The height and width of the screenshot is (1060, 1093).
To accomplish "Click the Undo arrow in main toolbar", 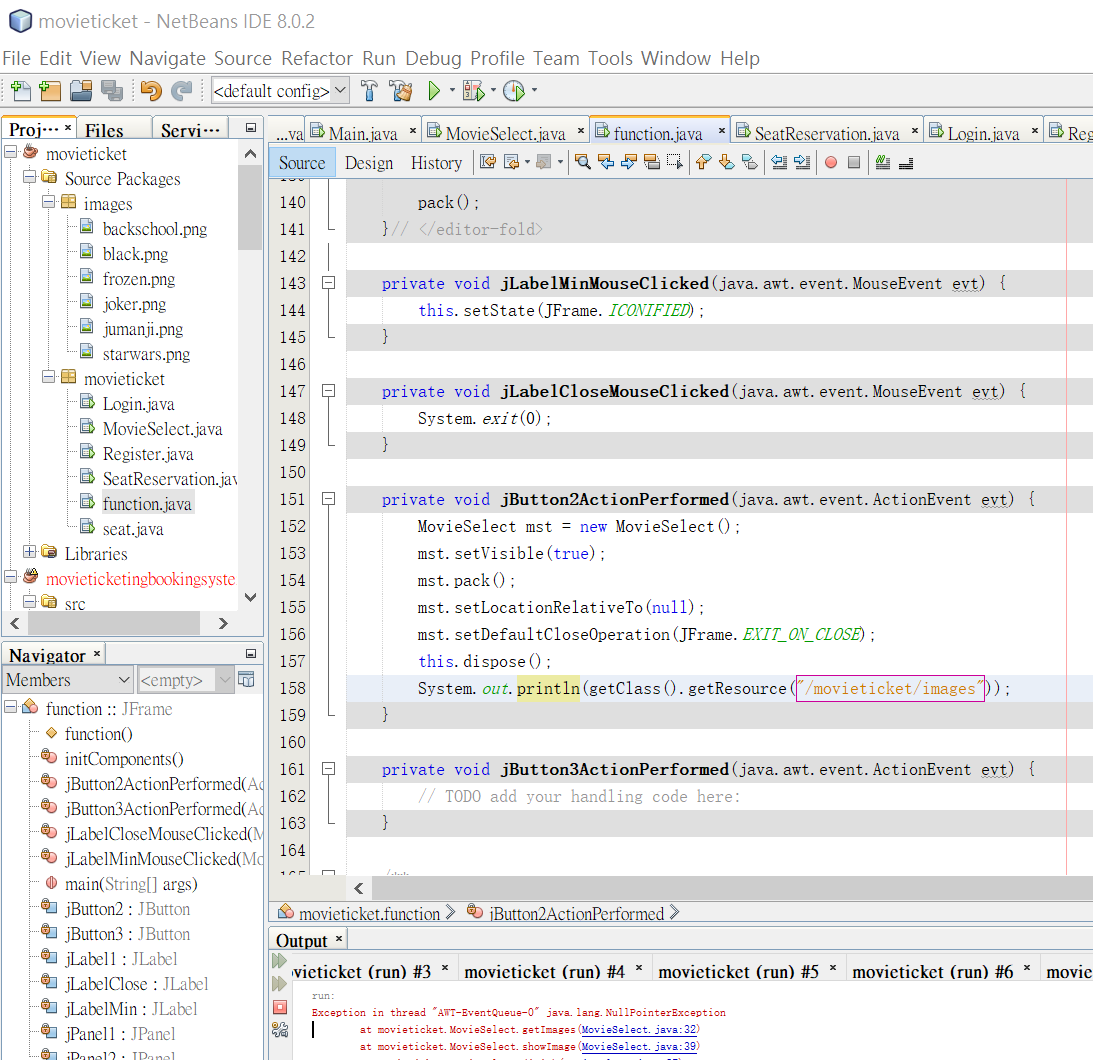I will pos(151,91).
